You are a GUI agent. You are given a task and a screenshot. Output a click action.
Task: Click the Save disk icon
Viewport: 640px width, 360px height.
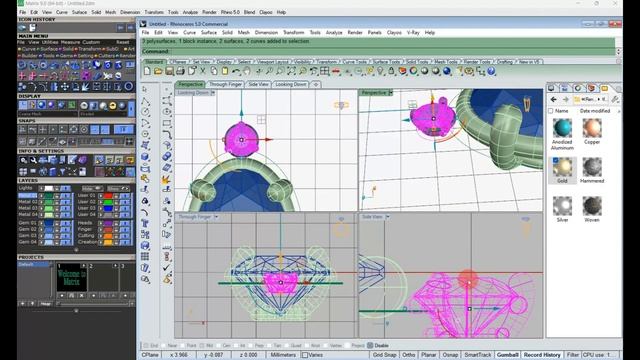tap(169, 71)
